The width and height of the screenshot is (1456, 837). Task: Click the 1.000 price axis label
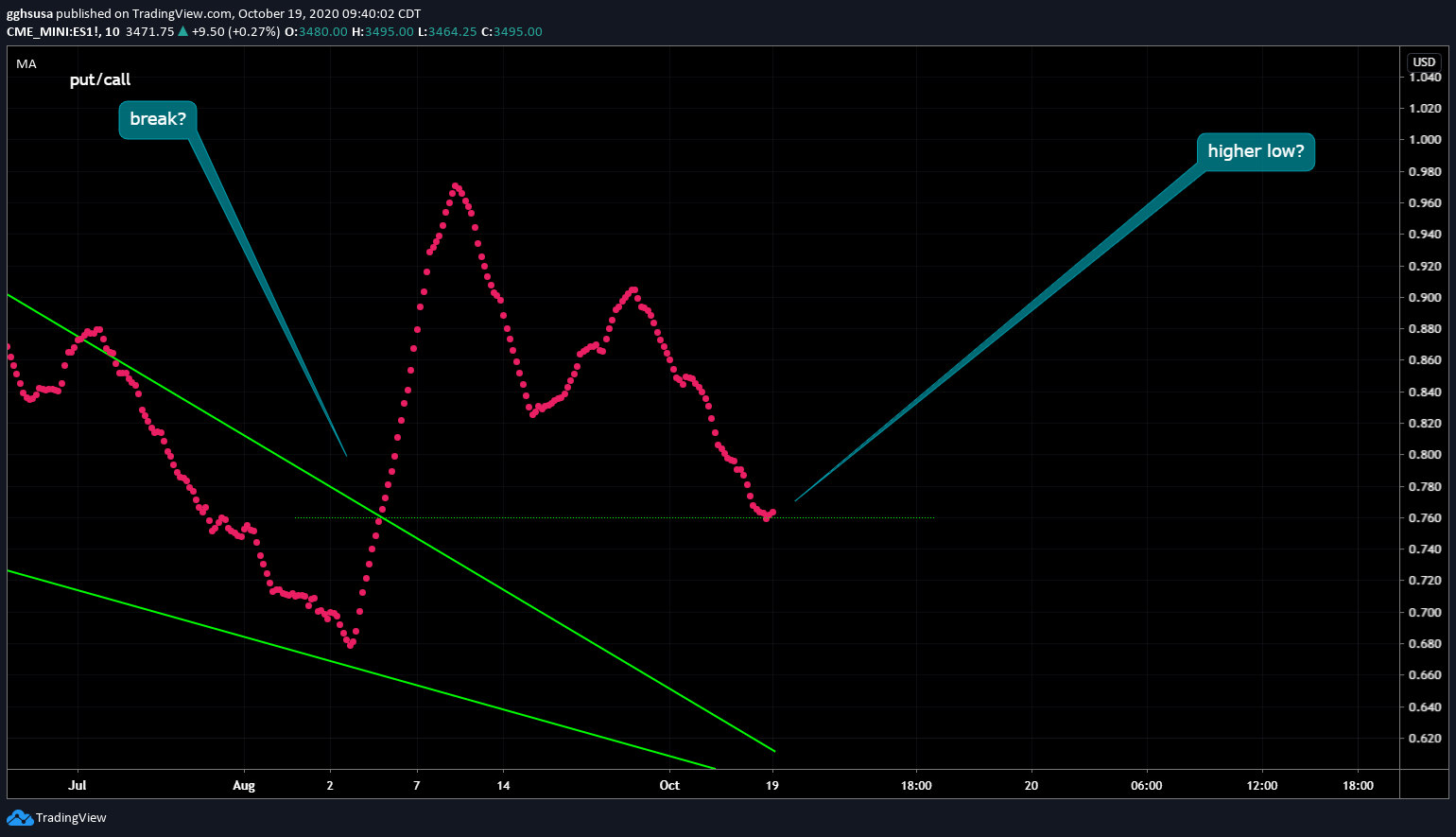point(1425,140)
